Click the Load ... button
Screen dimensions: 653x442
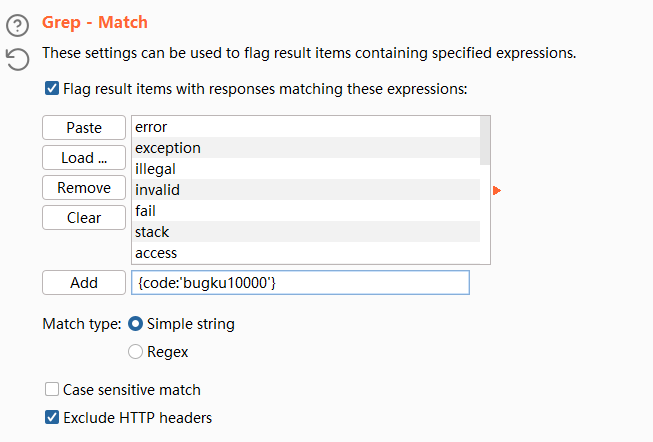click(x=84, y=158)
